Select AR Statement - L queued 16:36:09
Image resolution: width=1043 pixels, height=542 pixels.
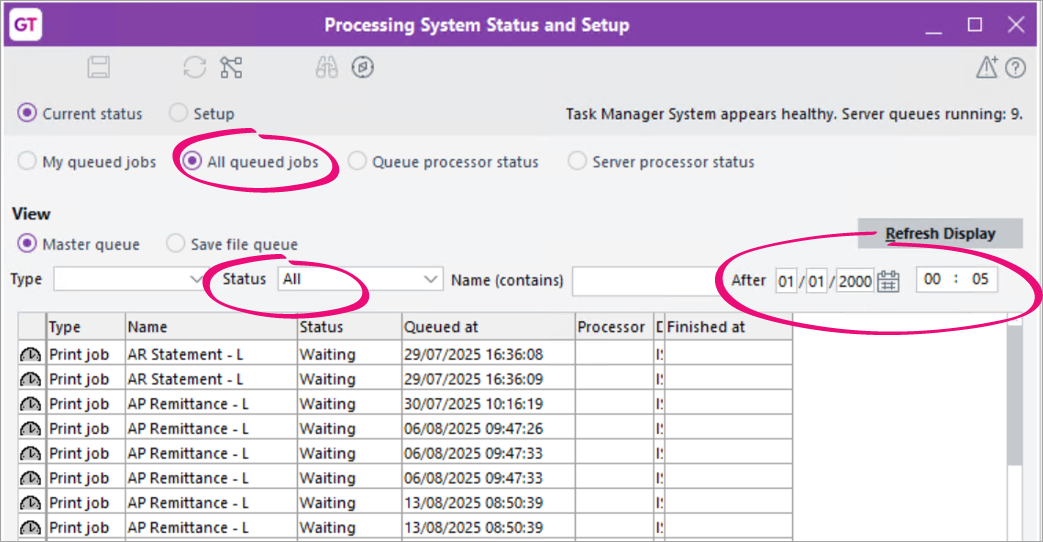pos(212,379)
